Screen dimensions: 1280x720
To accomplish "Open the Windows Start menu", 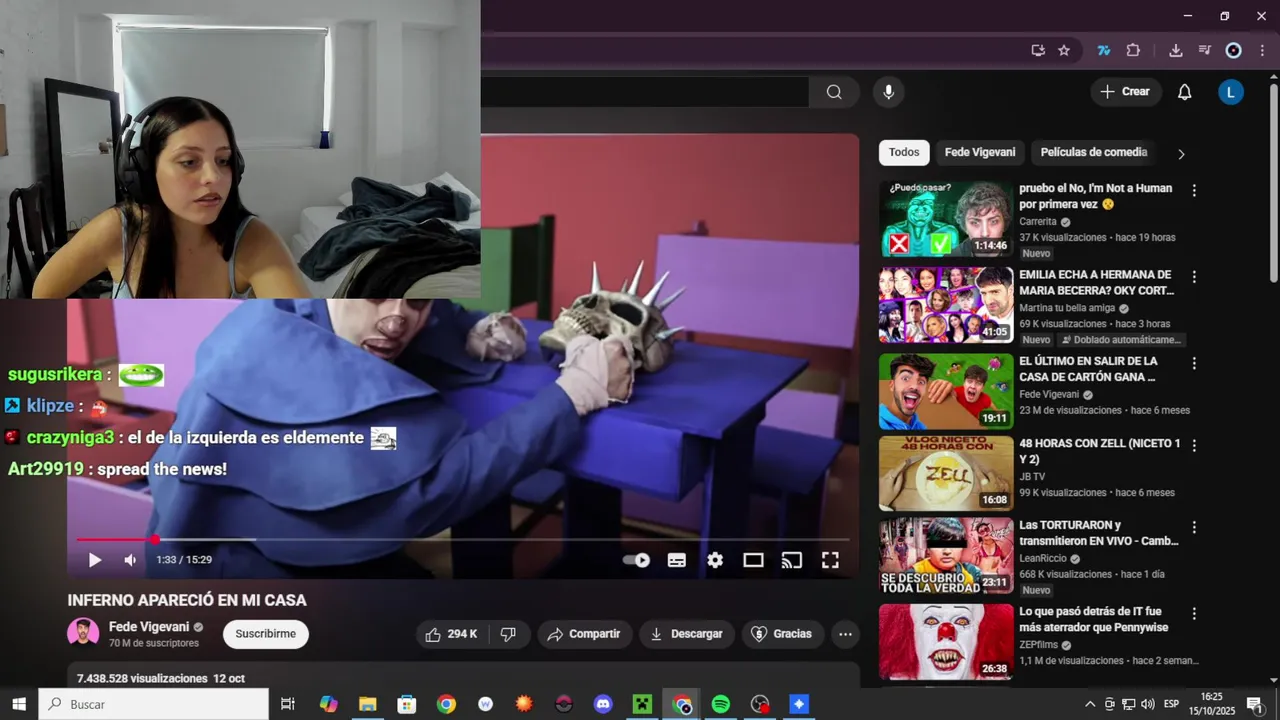I will 19,704.
